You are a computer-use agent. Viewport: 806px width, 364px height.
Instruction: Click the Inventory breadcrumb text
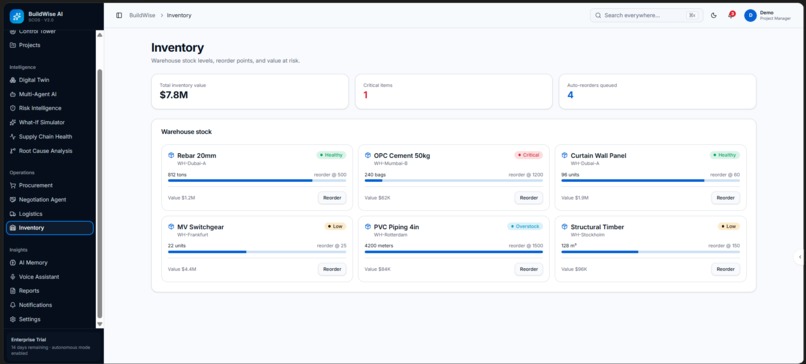click(x=179, y=15)
